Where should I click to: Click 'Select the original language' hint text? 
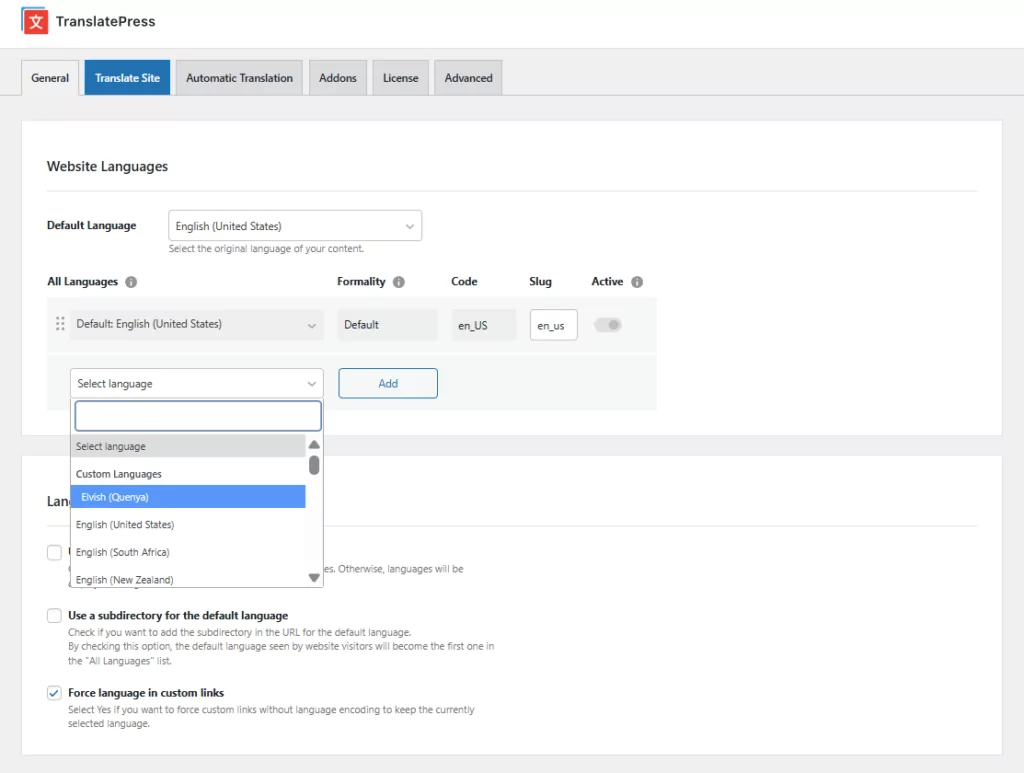pyautogui.click(x=266, y=249)
